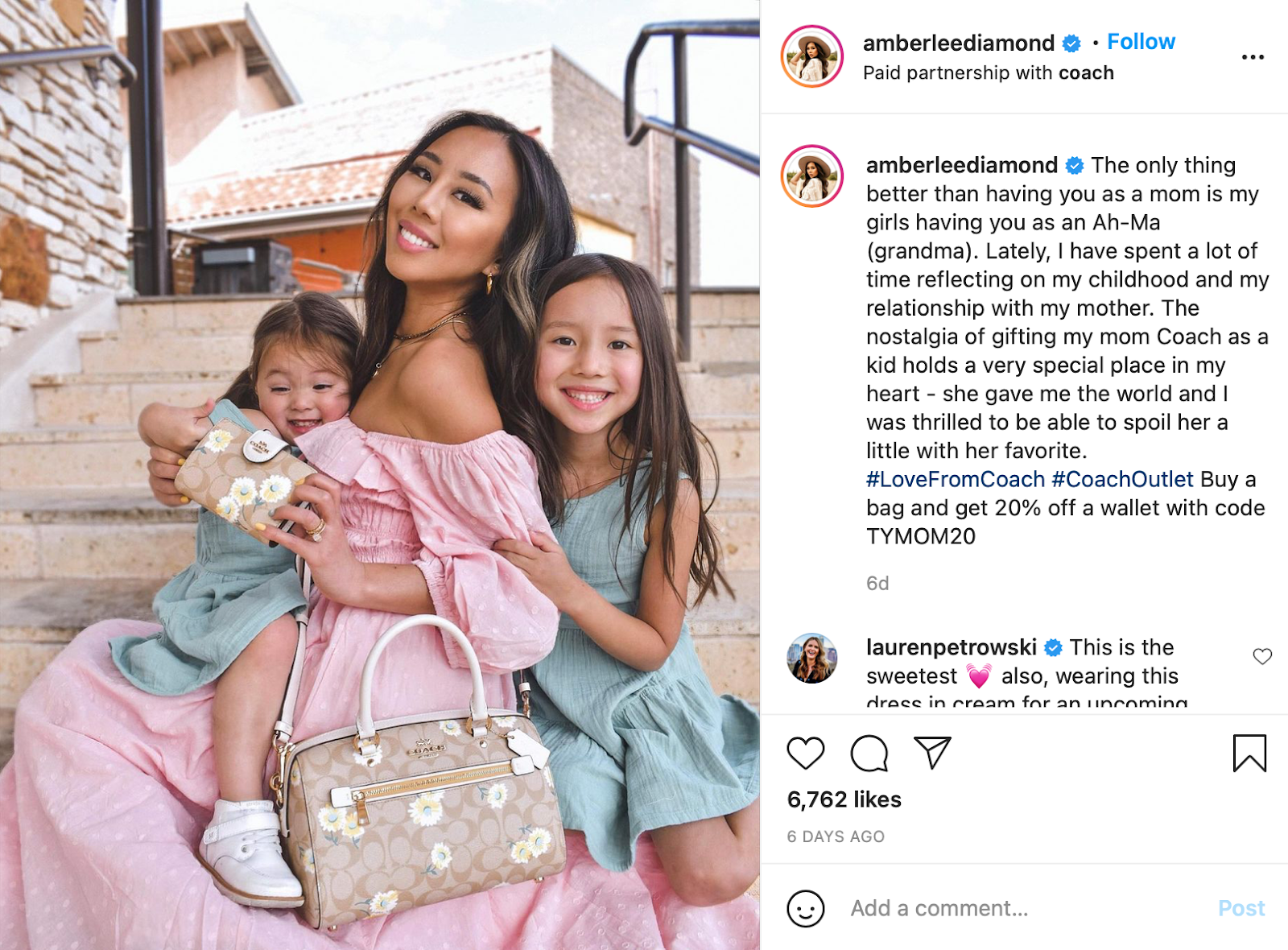Save post with the bookmark icon
The width and height of the screenshot is (1288, 950).
pos(1249,753)
